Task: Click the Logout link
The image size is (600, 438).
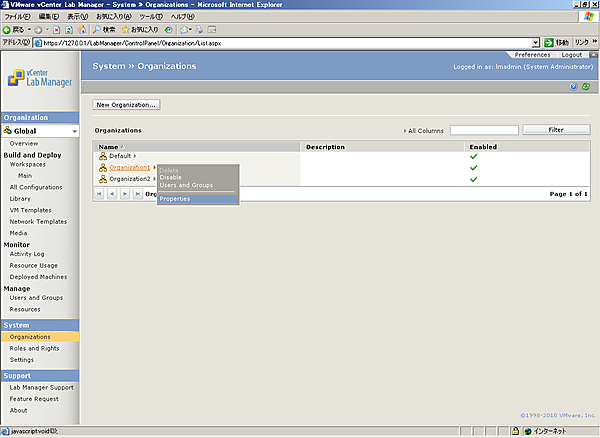Action: tap(572, 54)
